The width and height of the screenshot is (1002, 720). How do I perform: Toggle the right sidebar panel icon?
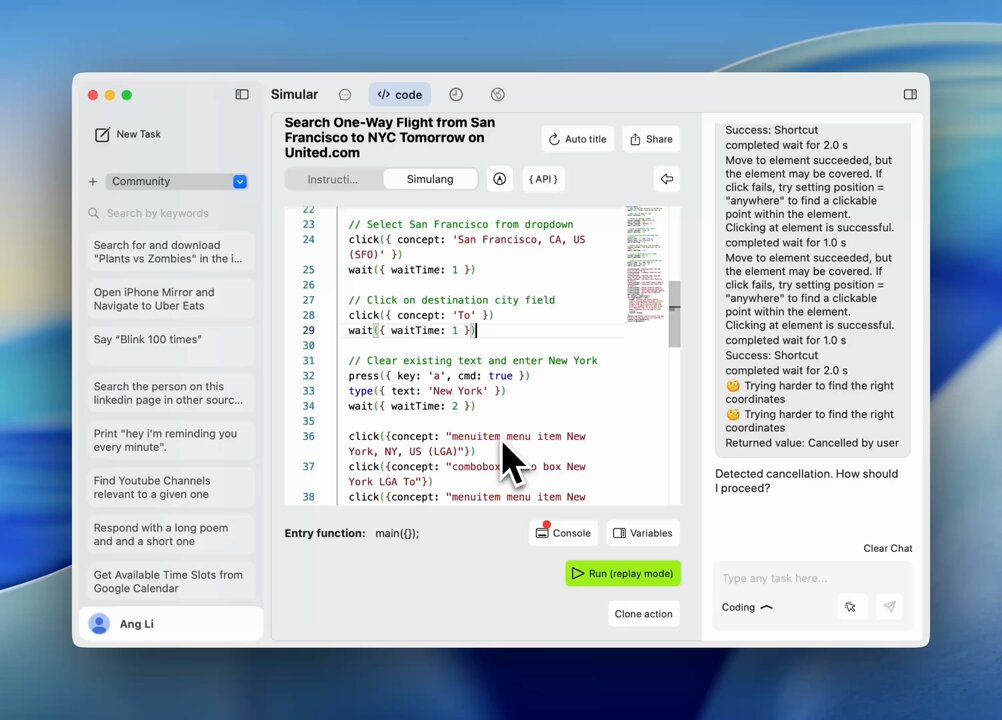coord(910,95)
